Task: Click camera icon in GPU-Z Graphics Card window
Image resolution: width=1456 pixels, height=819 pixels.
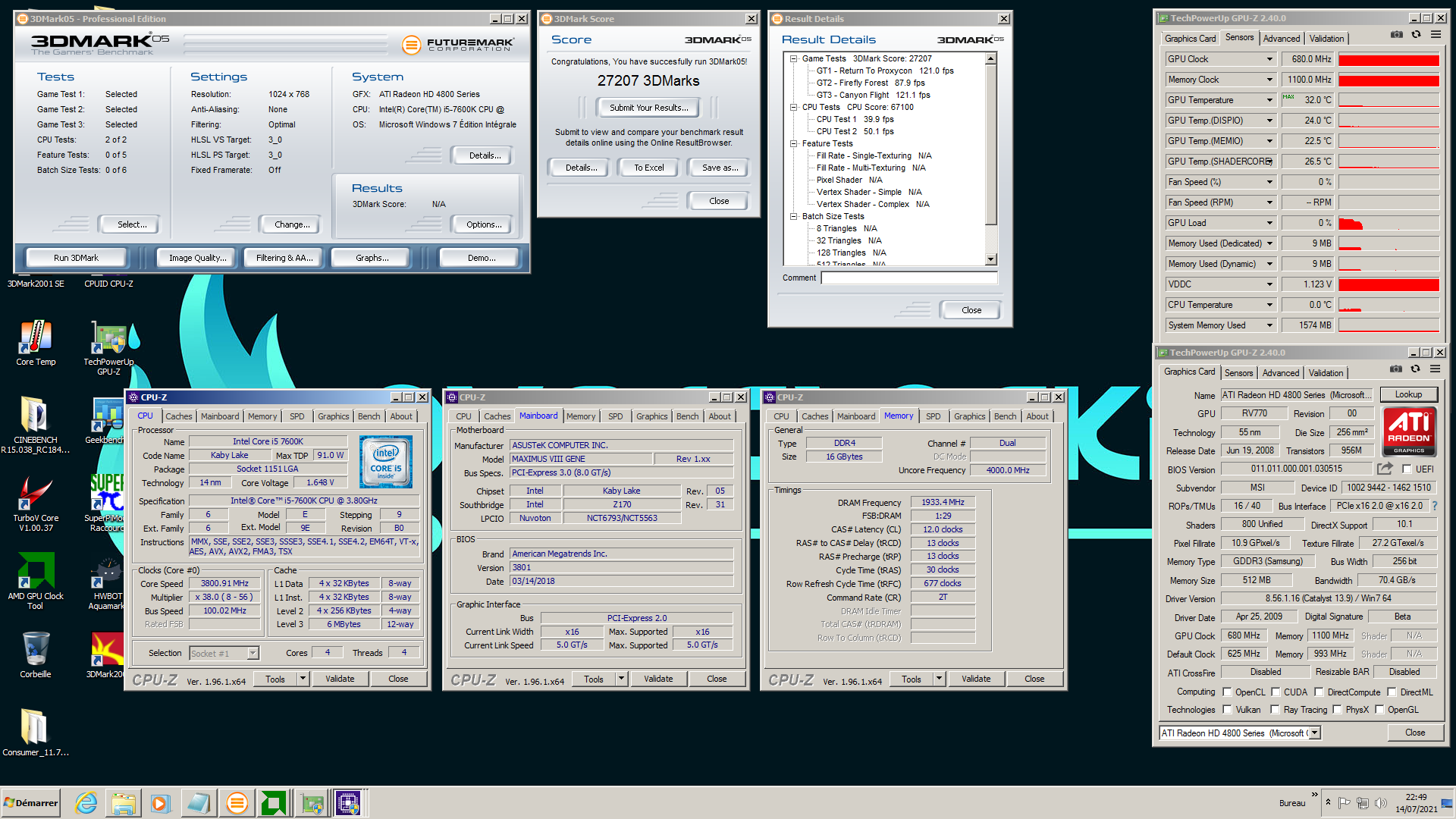Action: (x=1395, y=369)
